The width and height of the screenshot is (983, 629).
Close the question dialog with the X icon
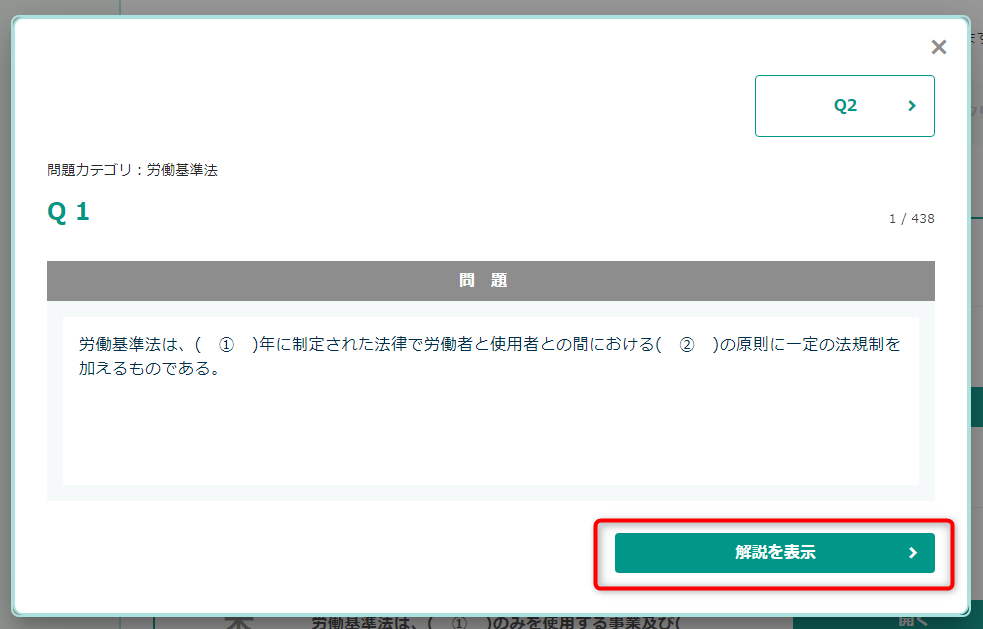point(938,47)
